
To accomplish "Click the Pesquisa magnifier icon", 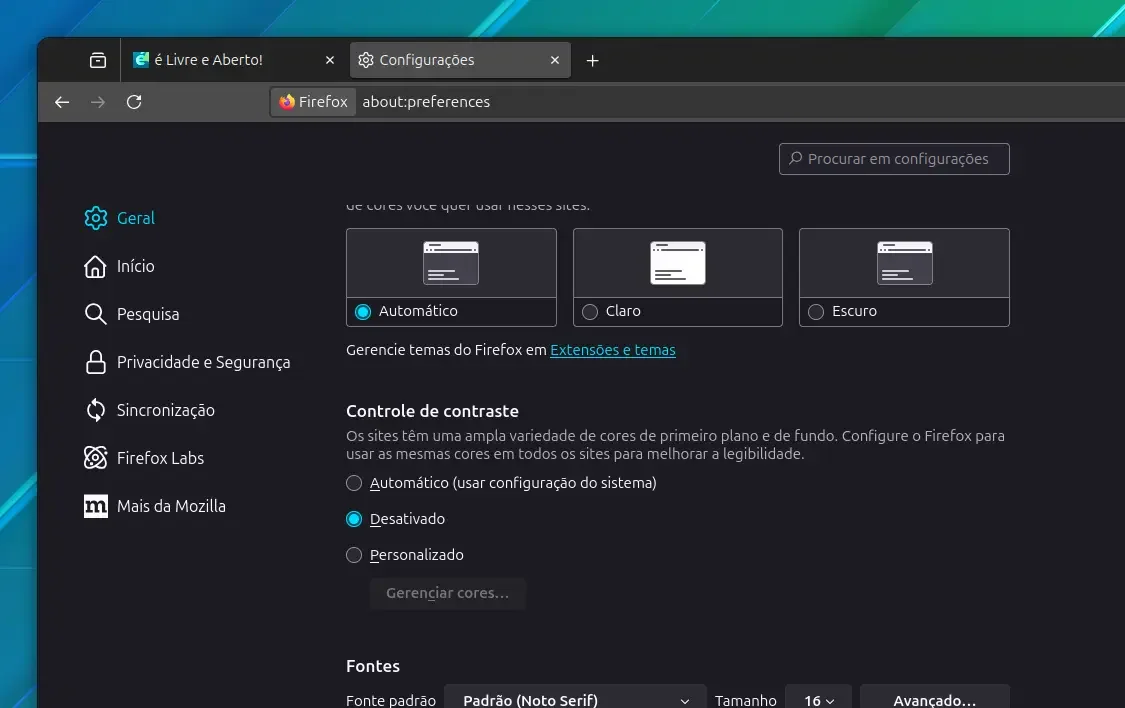I will pyautogui.click(x=95, y=314).
